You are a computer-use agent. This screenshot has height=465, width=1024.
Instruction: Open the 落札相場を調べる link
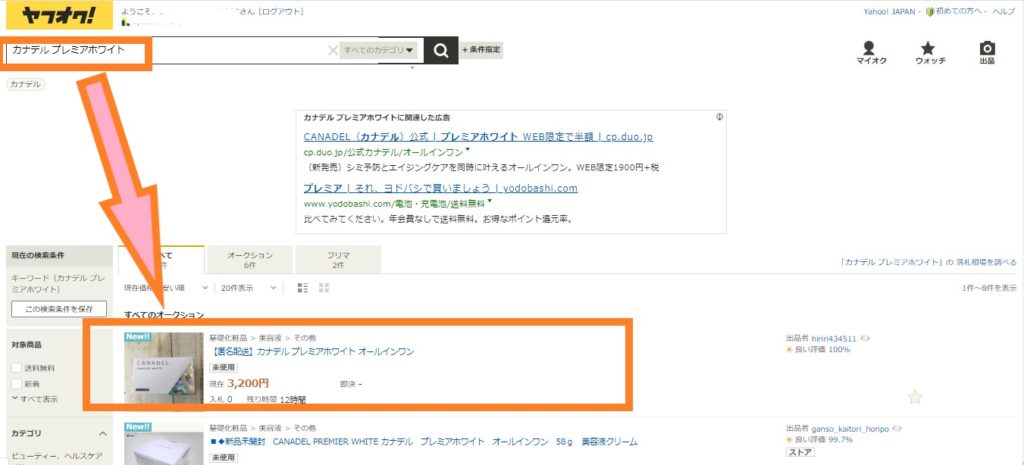[x=929, y=262]
